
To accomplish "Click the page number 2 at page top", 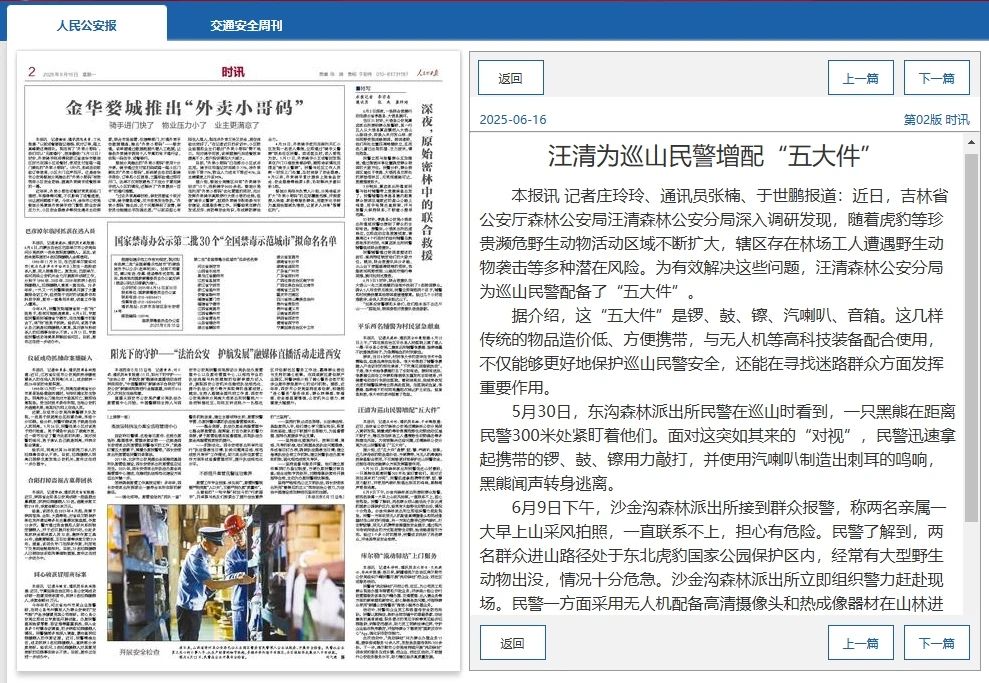I will point(32,72).
